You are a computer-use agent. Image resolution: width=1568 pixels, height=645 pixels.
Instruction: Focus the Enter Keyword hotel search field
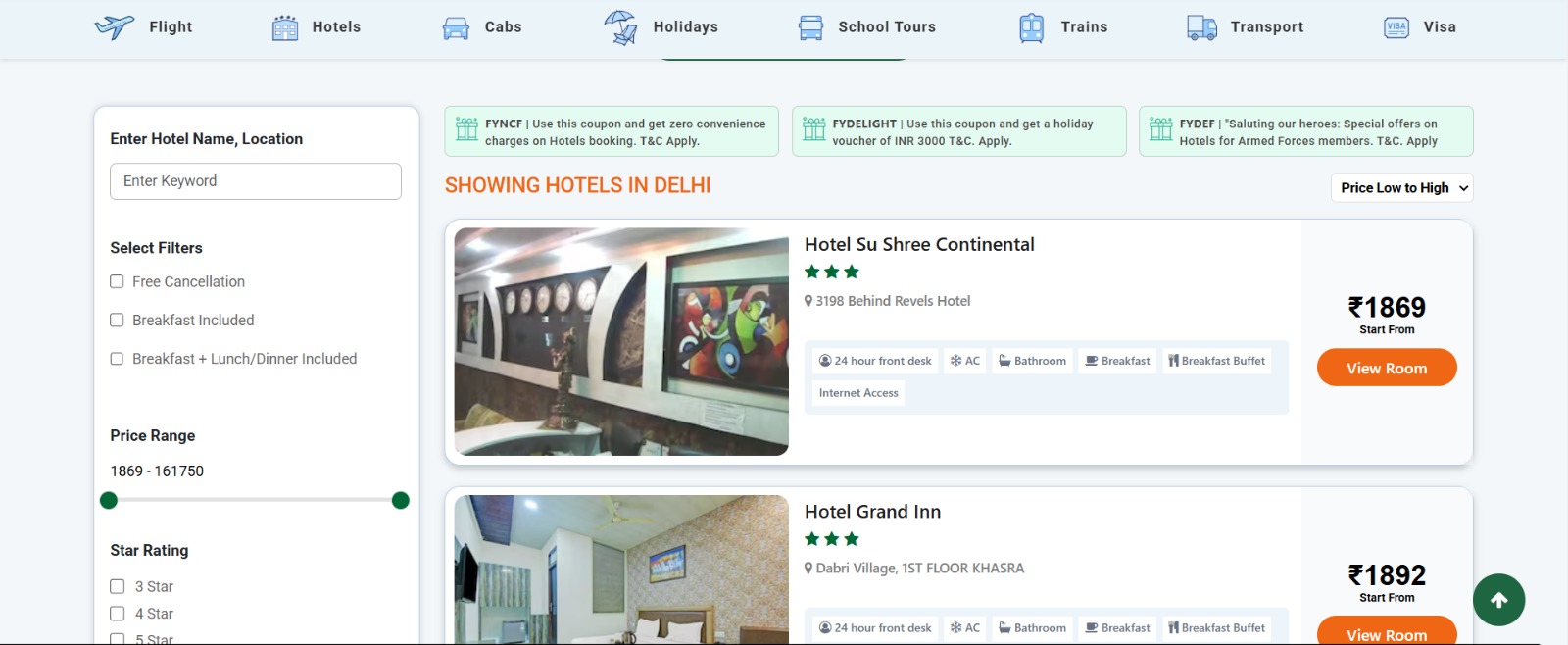point(256,181)
